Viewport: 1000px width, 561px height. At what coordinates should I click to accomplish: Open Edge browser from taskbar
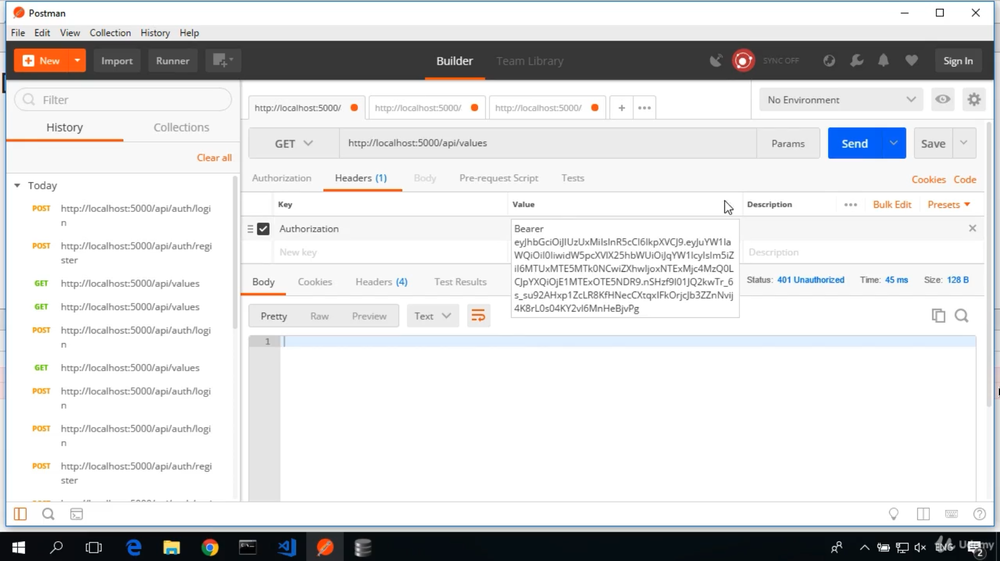coord(133,547)
